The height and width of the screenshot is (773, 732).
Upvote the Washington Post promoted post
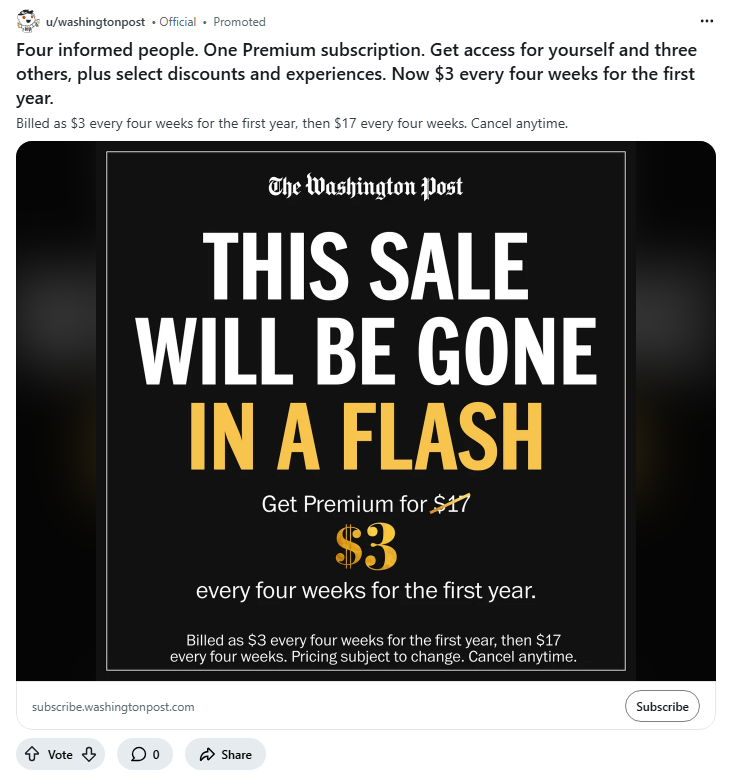32,754
